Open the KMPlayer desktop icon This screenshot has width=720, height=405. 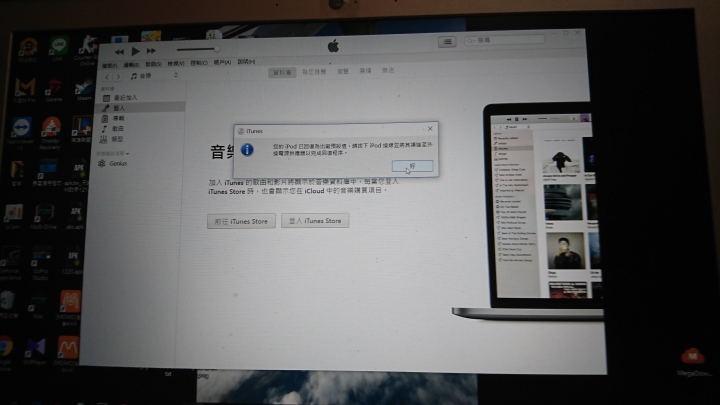click(x=35, y=352)
